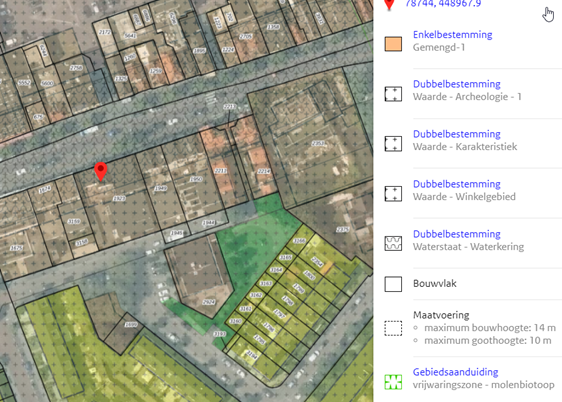Select map parcel labeled 2950
This screenshot has height=402, width=562.
pos(196,179)
